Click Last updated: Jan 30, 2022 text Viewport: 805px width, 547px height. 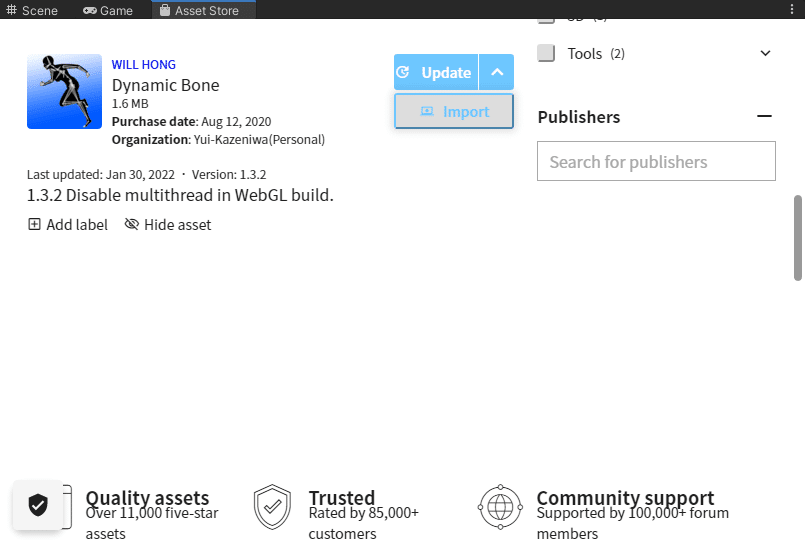coord(101,175)
